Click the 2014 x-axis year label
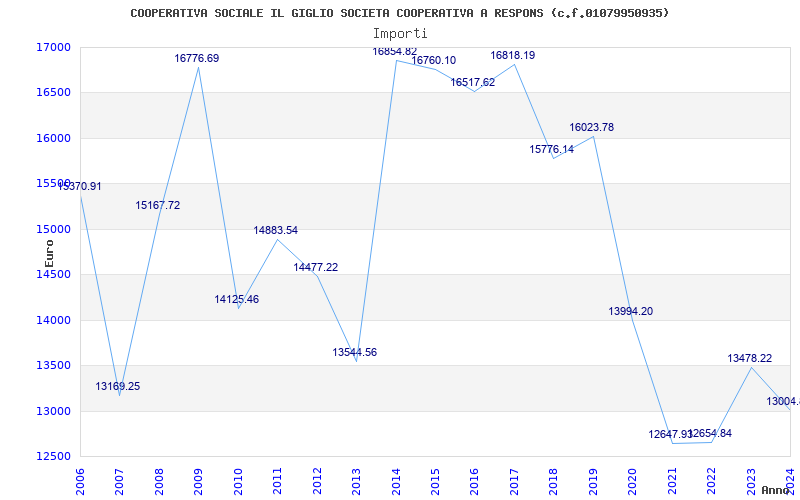The height and width of the screenshot is (500, 800). click(x=396, y=481)
